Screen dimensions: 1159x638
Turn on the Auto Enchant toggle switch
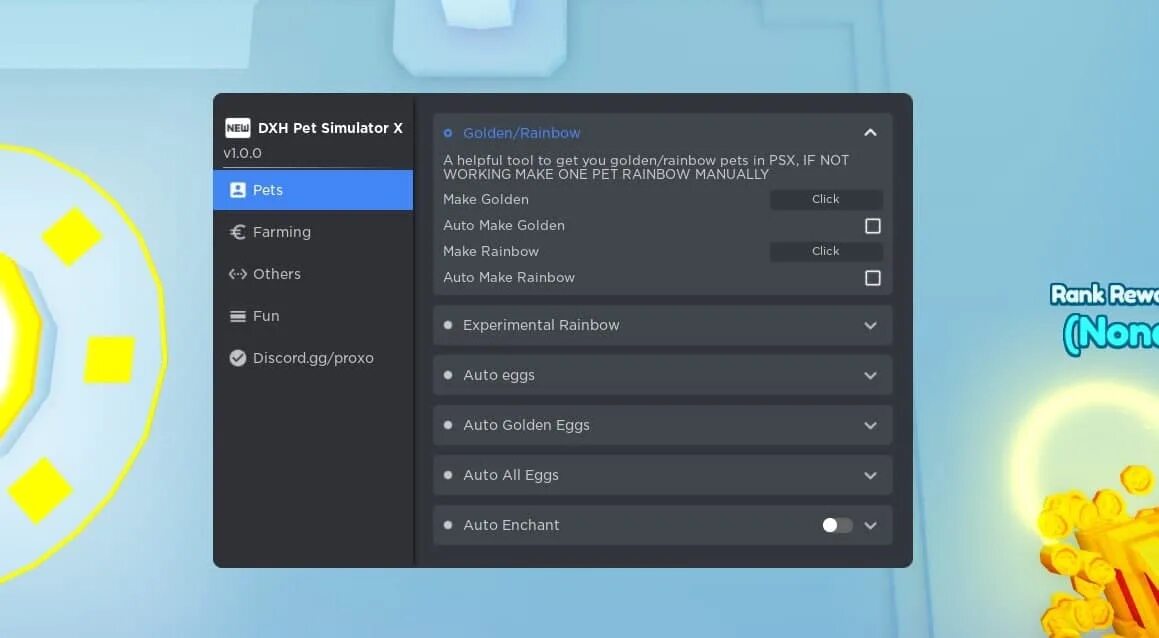pyautogui.click(x=837, y=525)
